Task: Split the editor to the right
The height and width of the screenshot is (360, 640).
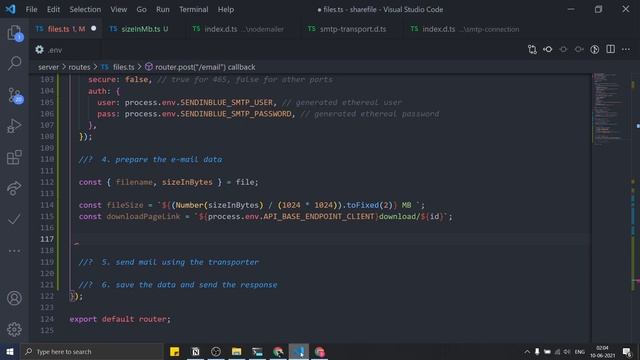Action: click(611, 49)
